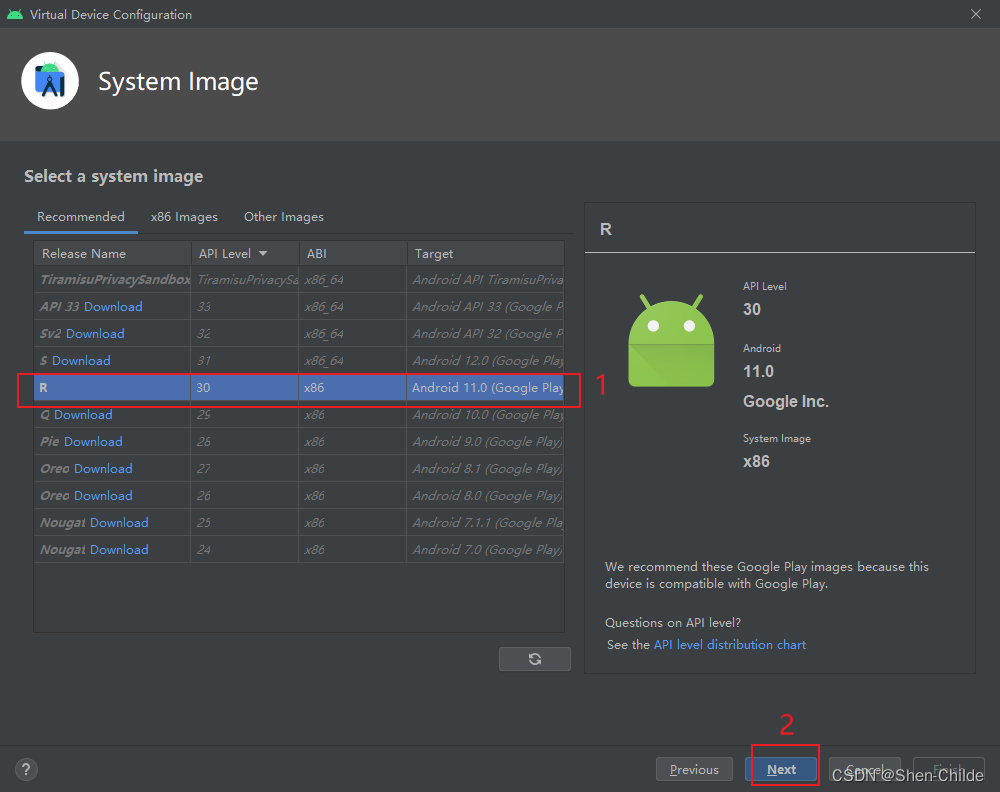1000x792 pixels.
Task: Download the API 33 system image
Action: (x=113, y=307)
